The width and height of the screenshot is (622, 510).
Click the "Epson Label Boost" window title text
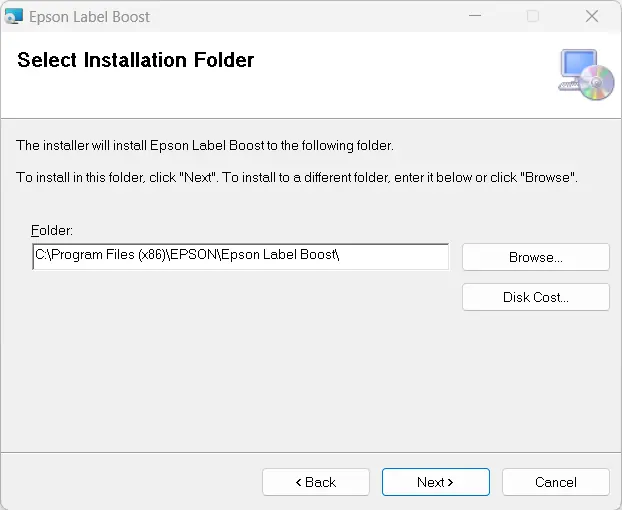pos(89,17)
